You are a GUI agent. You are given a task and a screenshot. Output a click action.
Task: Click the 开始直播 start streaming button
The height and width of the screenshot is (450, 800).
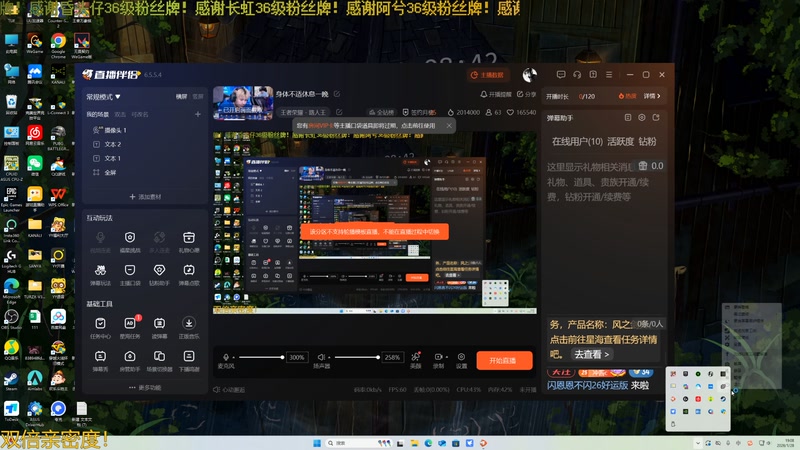[x=504, y=360]
